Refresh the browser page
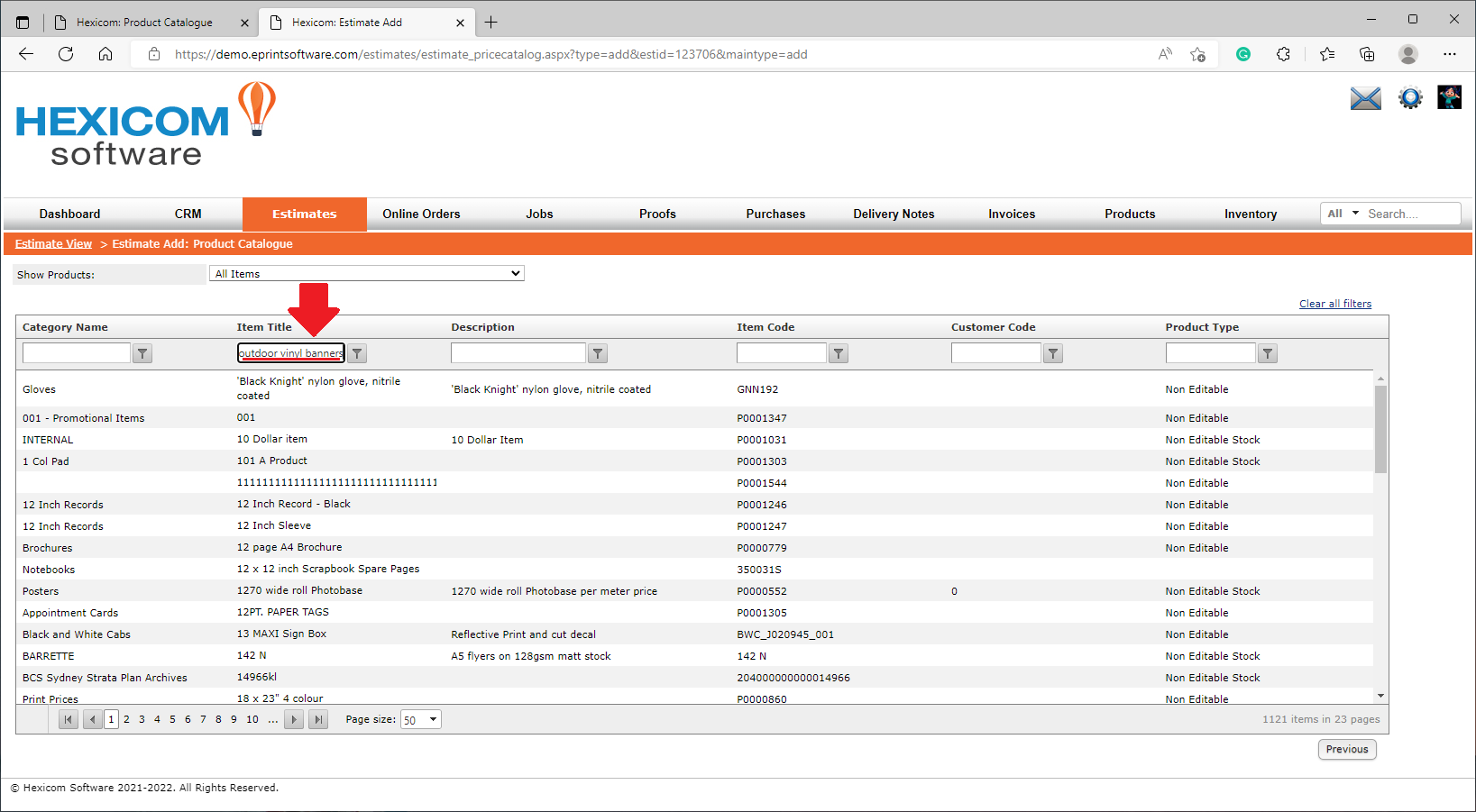This screenshot has width=1476, height=812. coord(66,54)
